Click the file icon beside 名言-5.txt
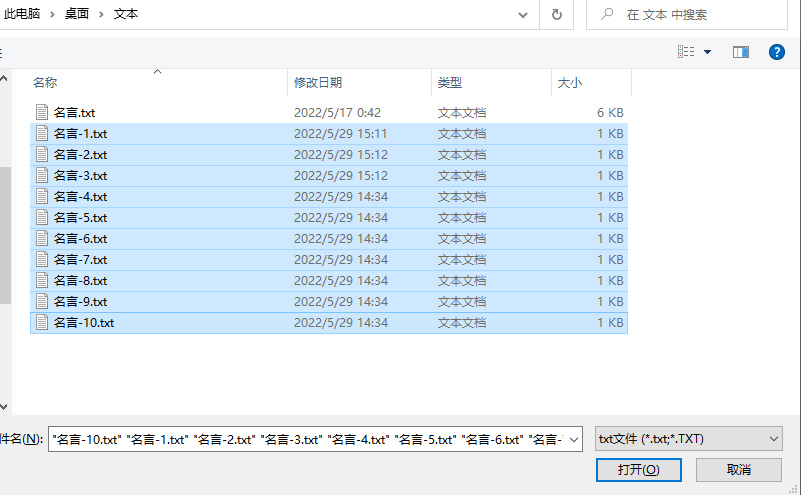Screen dimensions: 801x495 42,218
